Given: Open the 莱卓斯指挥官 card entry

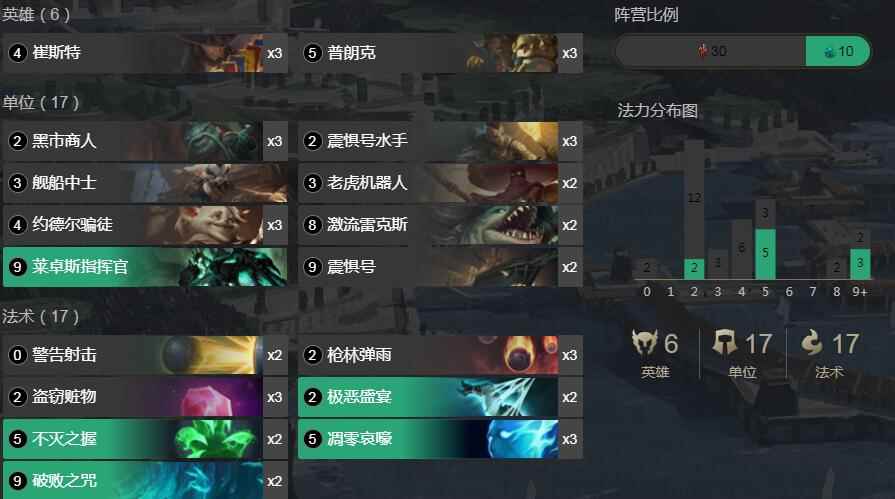Looking at the screenshot, I should (x=145, y=267).
